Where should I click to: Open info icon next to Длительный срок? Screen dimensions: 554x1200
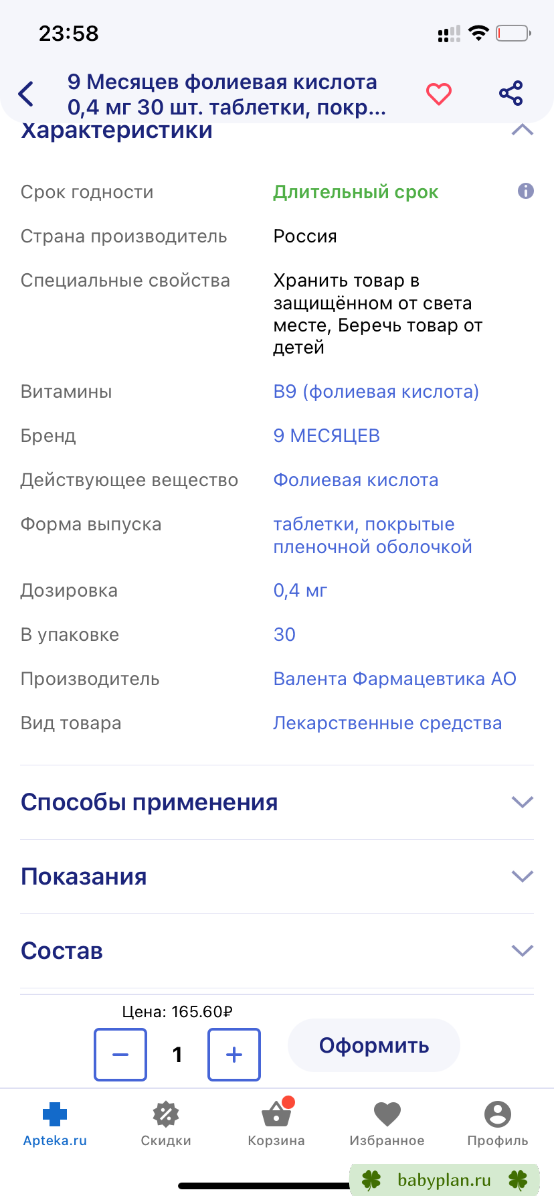(x=526, y=191)
